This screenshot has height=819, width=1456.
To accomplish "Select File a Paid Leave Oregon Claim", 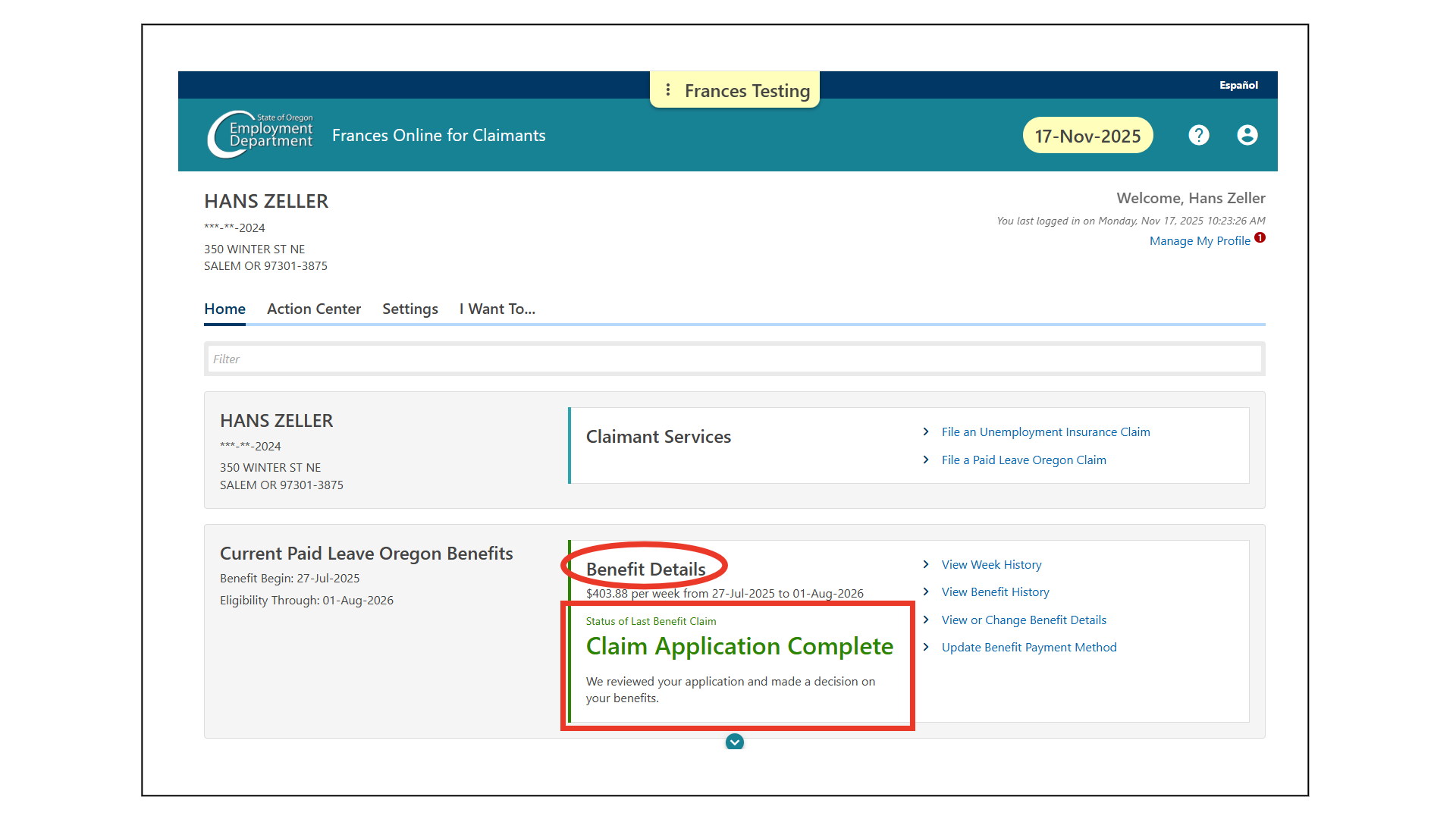I will point(1024,460).
